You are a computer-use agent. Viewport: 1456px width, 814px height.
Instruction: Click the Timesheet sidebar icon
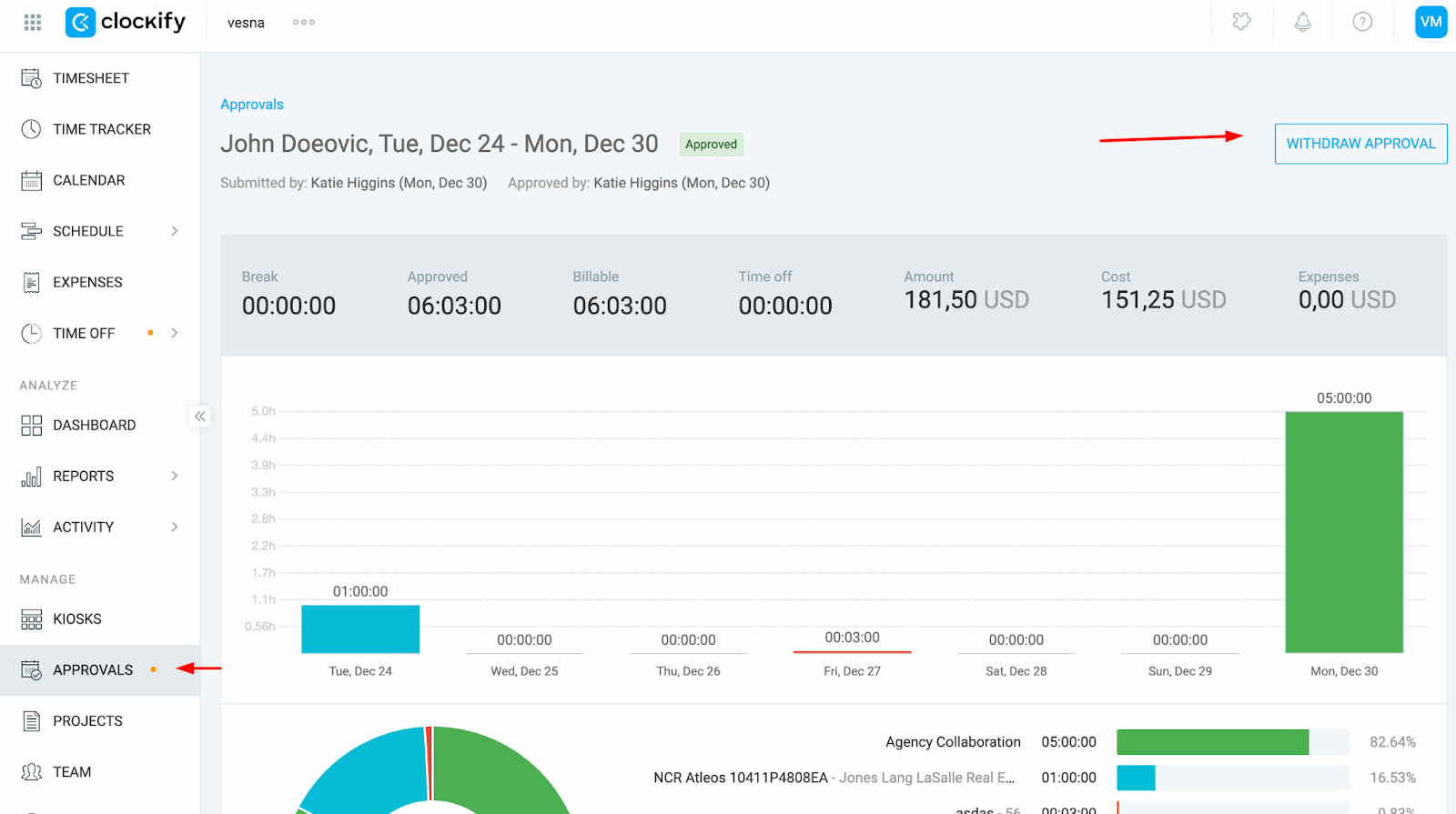click(32, 78)
